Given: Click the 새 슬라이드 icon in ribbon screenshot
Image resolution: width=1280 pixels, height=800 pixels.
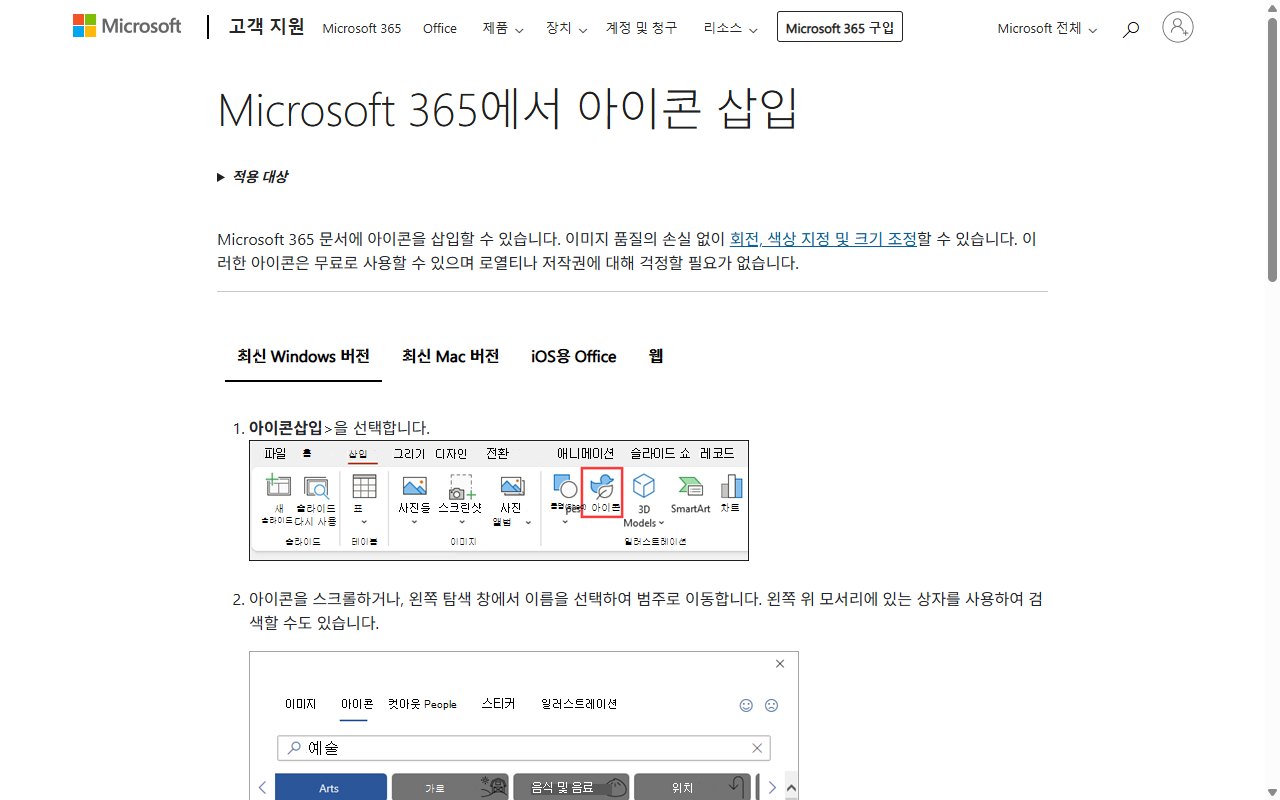Looking at the screenshot, I should tap(278, 486).
